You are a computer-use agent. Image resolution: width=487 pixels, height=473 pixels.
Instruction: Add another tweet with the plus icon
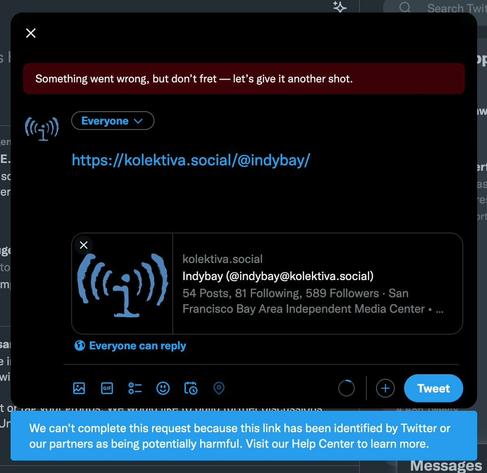coord(385,388)
